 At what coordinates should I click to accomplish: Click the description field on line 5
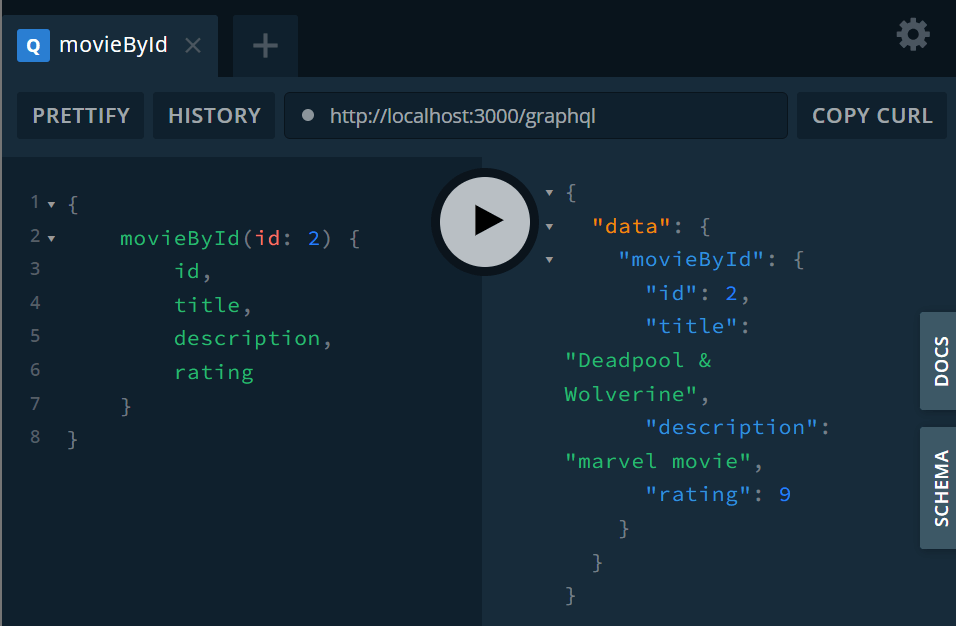(247, 339)
